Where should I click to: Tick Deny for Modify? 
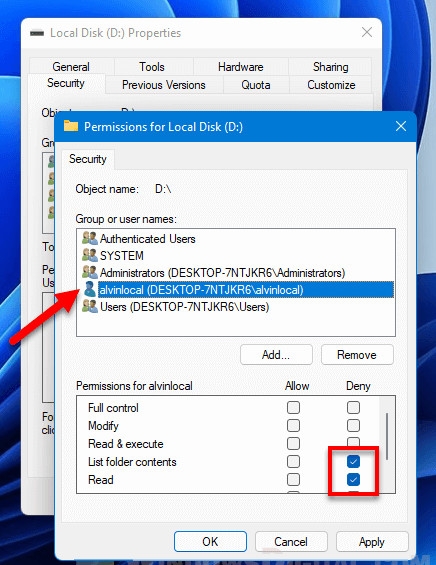point(353,426)
